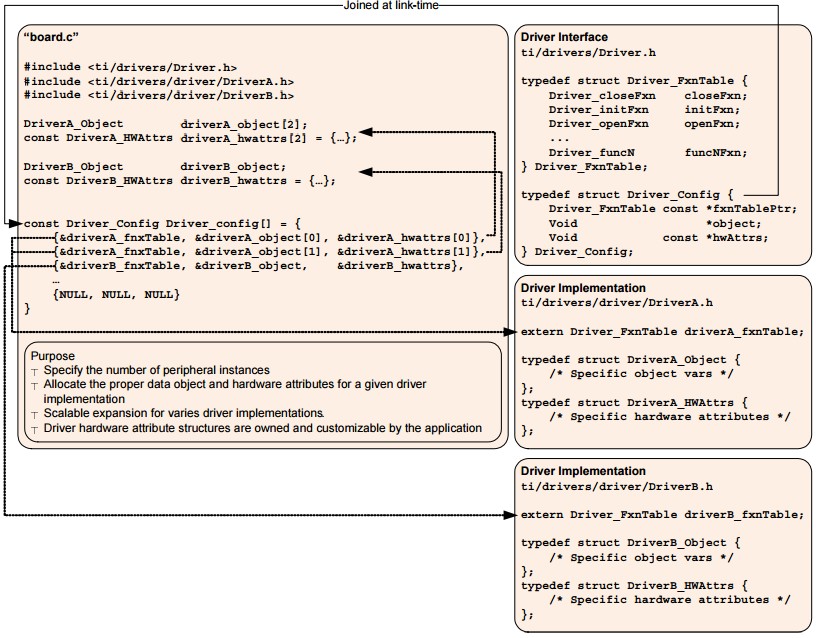Select the line including driver/DriverB.h
Image resolution: width=816 pixels, height=638 pixels.
point(159,96)
